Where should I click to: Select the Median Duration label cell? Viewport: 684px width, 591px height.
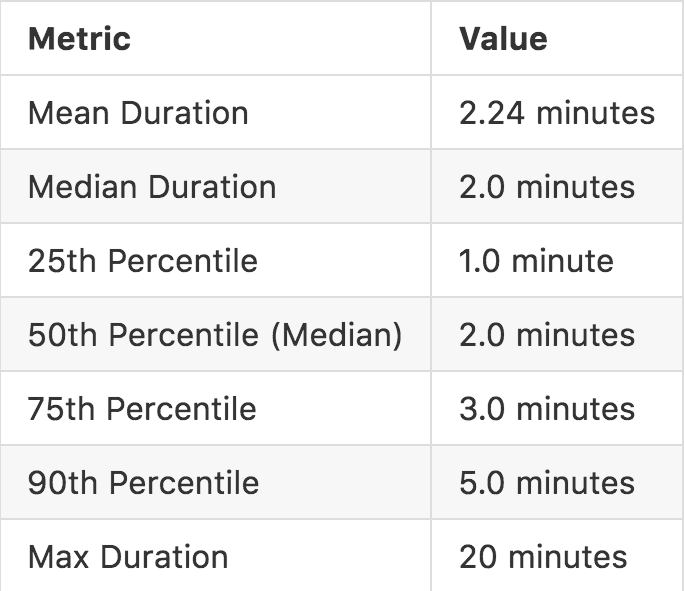click(x=152, y=187)
